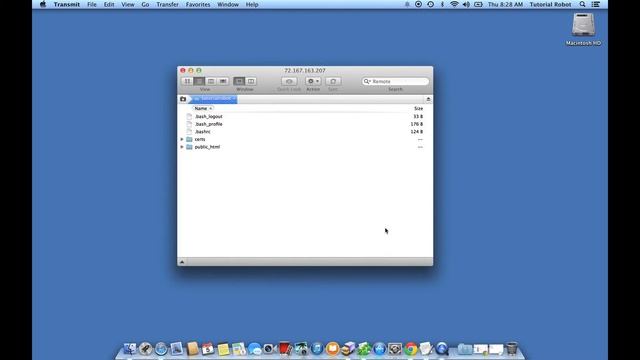Click the Quick Look eye button
Image resolution: width=640 pixels, height=360 pixels.
(289, 81)
